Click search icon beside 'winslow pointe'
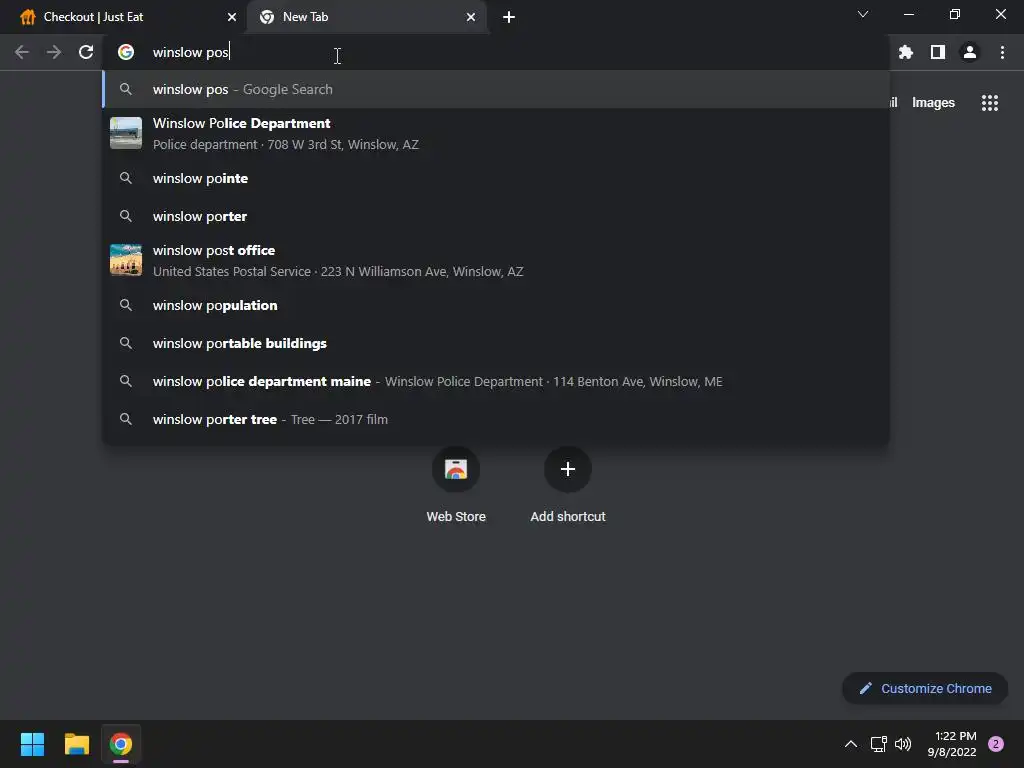Viewport: 1024px width, 768px height. tap(126, 178)
